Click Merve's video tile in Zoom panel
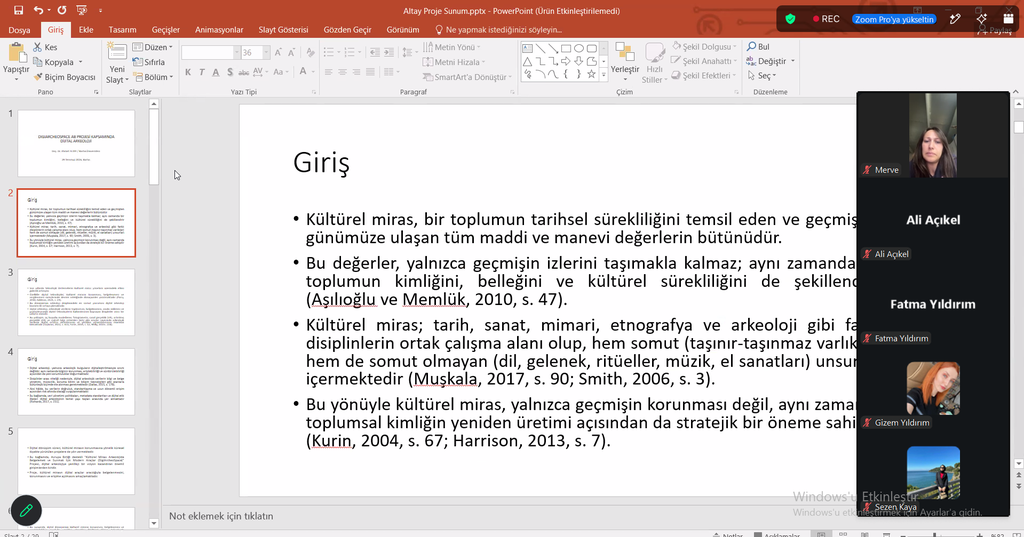 (x=933, y=135)
